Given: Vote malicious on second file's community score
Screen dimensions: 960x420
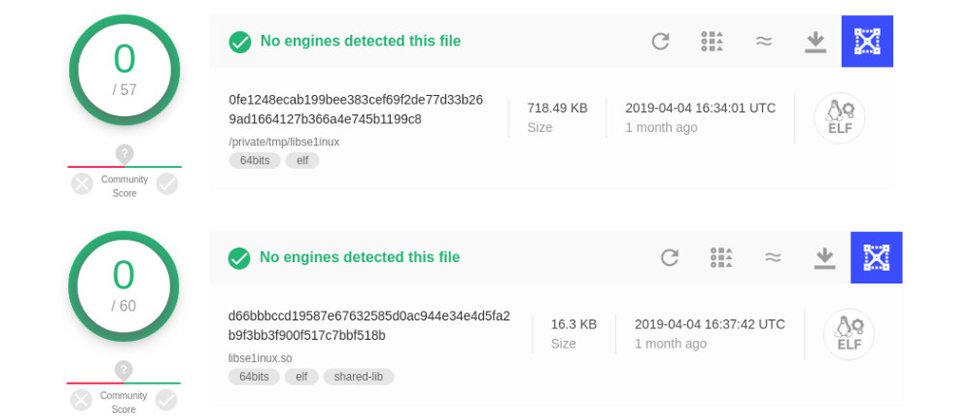Looking at the screenshot, I should (81, 400).
